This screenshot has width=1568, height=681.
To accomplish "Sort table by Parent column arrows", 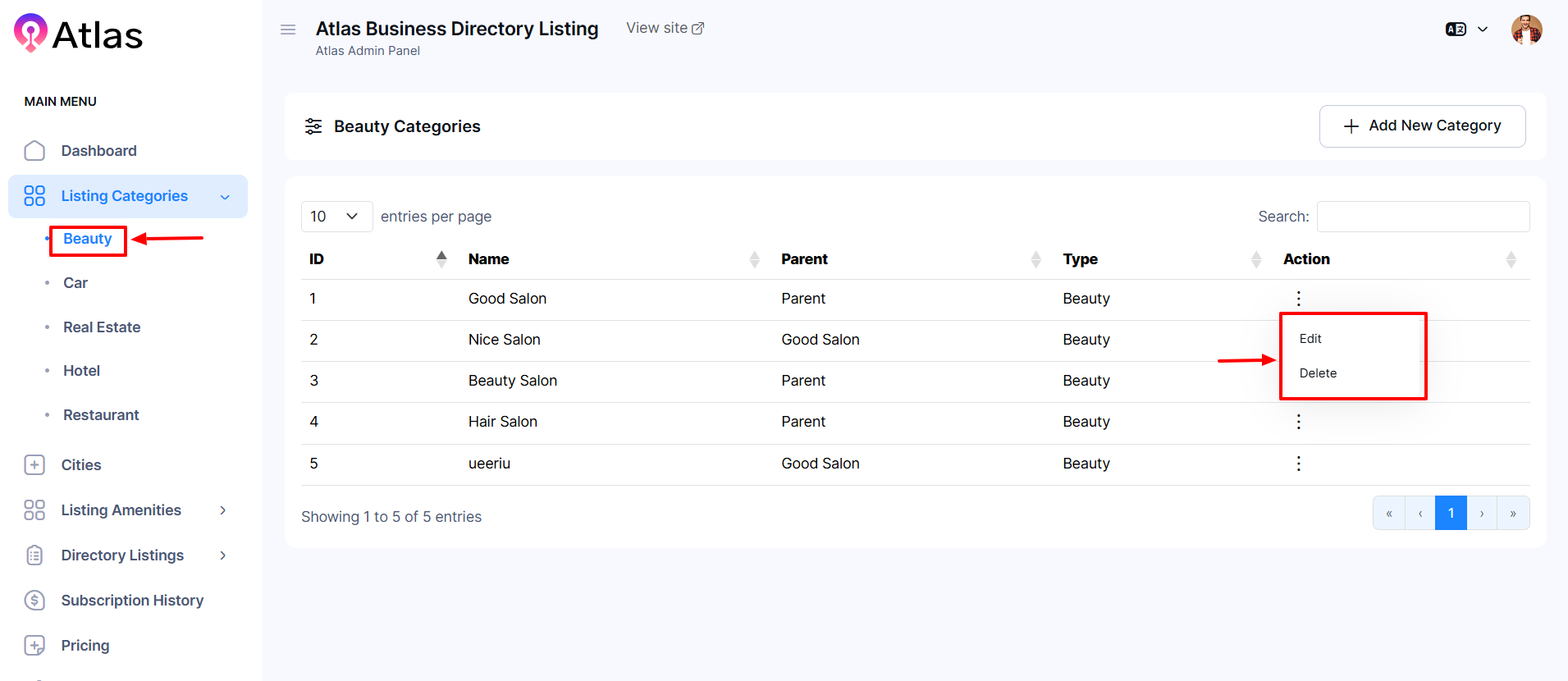I will (x=1035, y=259).
